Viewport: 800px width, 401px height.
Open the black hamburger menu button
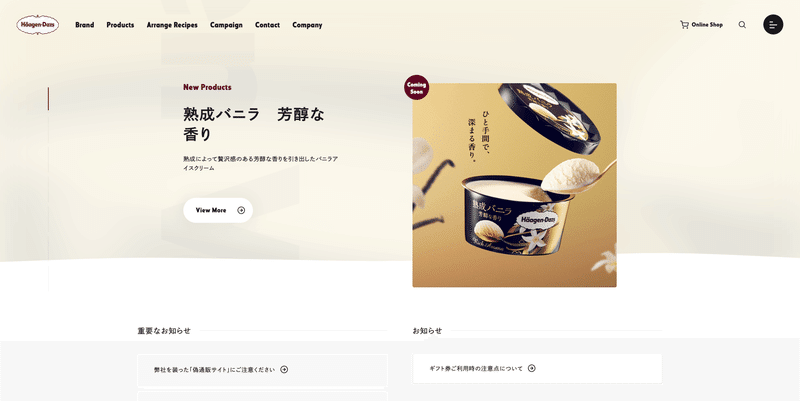[x=773, y=24]
